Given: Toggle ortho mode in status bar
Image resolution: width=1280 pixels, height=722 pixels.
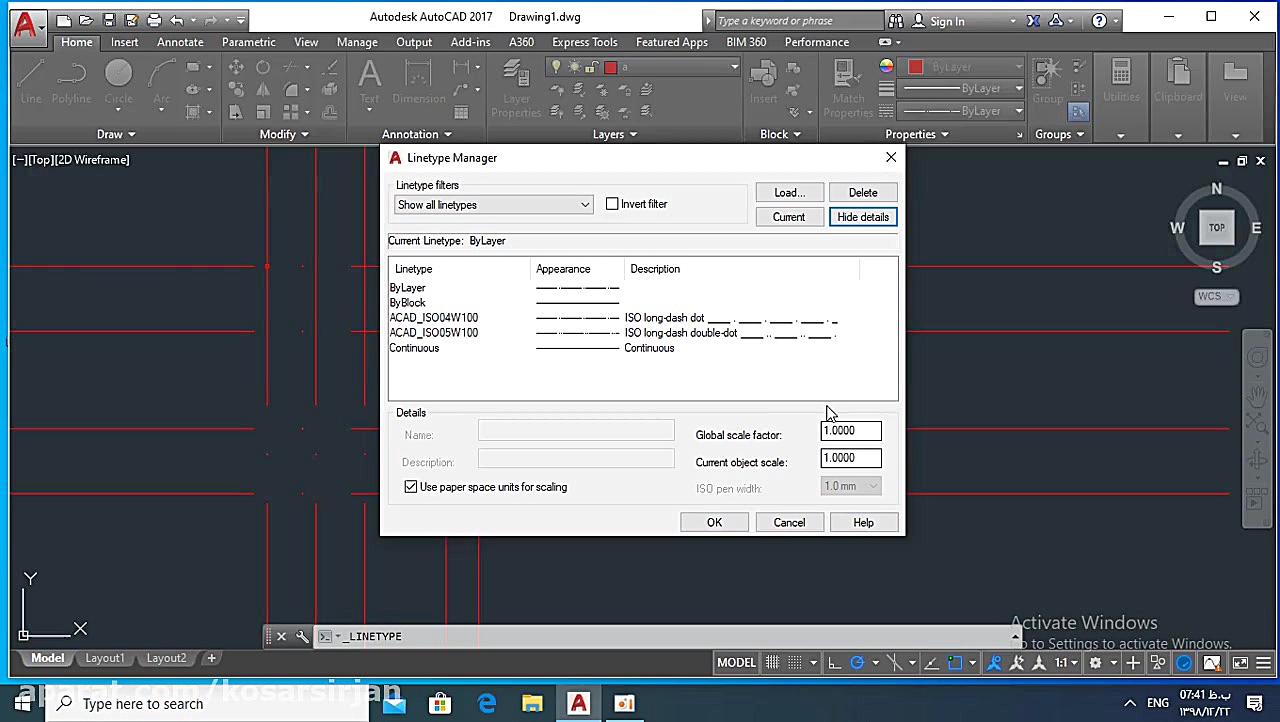Looking at the screenshot, I should [834, 663].
